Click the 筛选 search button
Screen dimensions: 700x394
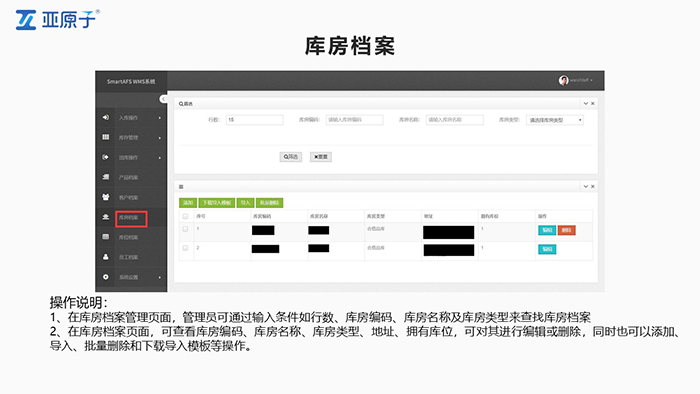[291, 157]
